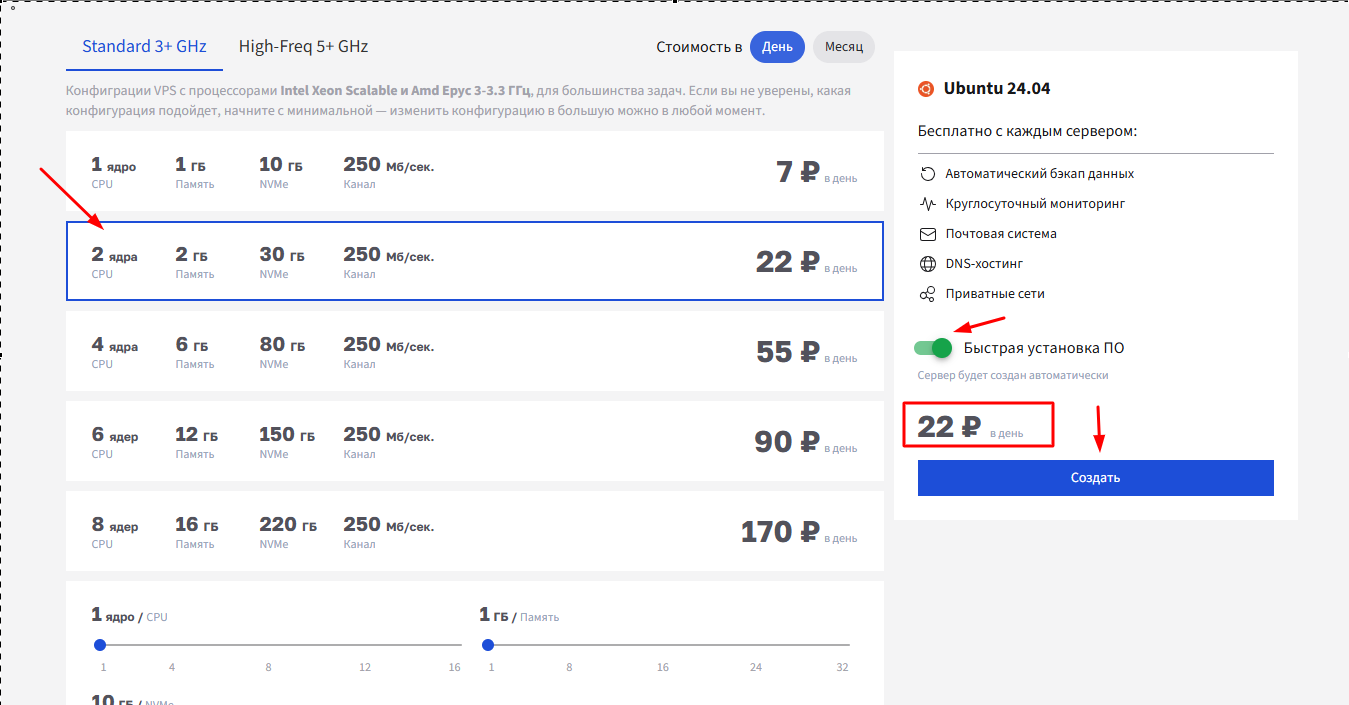Click the 12 mark on the CPU slider
The height and width of the screenshot is (705, 1349).
coord(365,667)
